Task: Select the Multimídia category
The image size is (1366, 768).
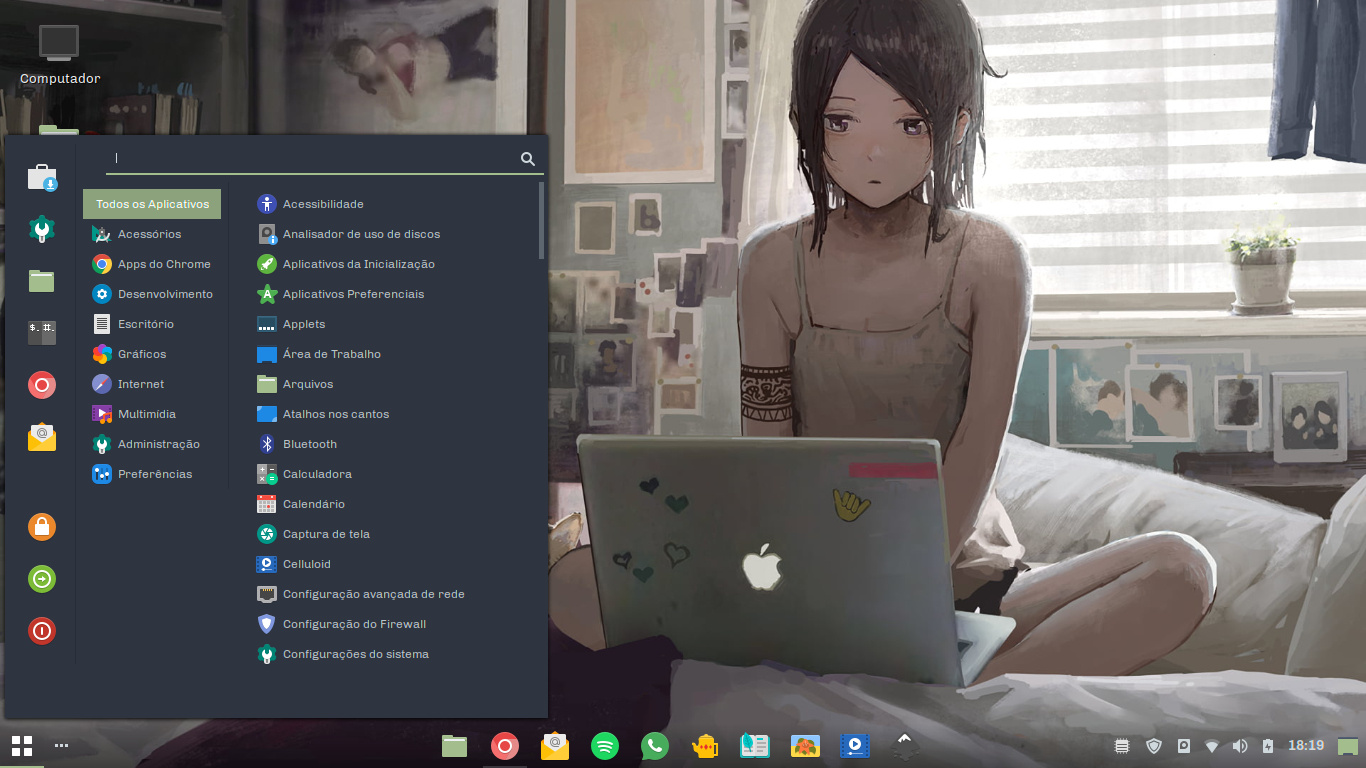Action: point(146,414)
